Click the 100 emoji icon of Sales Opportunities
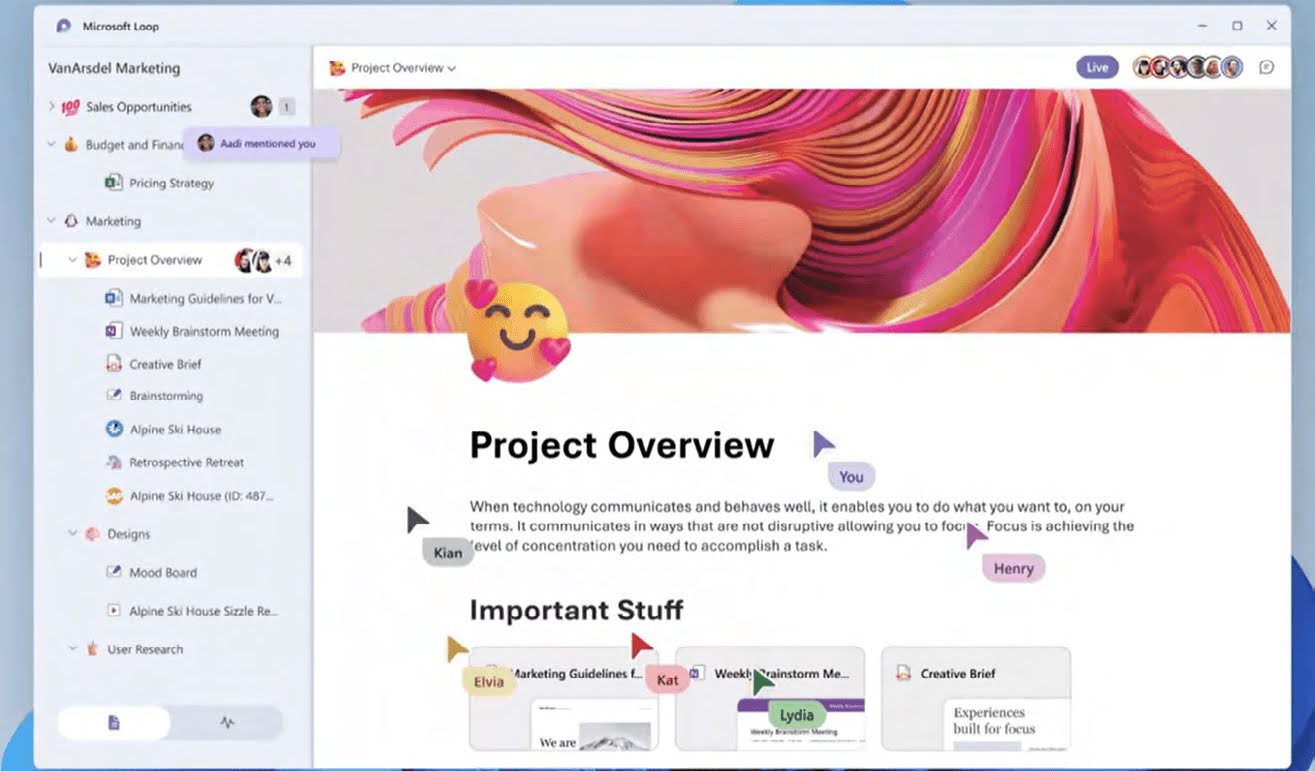The image size is (1315, 771). pyautogui.click(x=71, y=107)
